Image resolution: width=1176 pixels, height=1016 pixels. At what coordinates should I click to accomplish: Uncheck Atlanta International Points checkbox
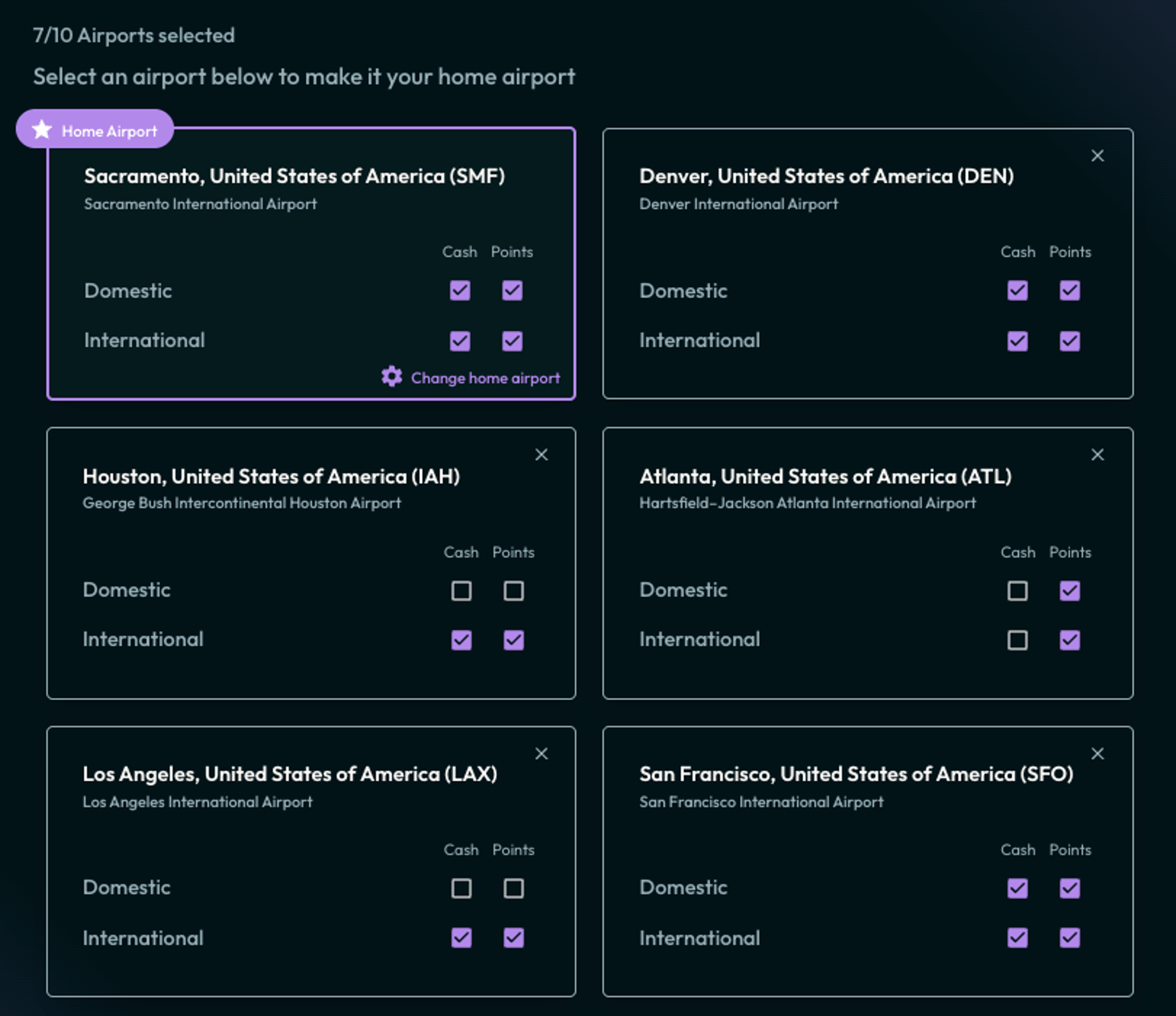(x=1069, y=640)
